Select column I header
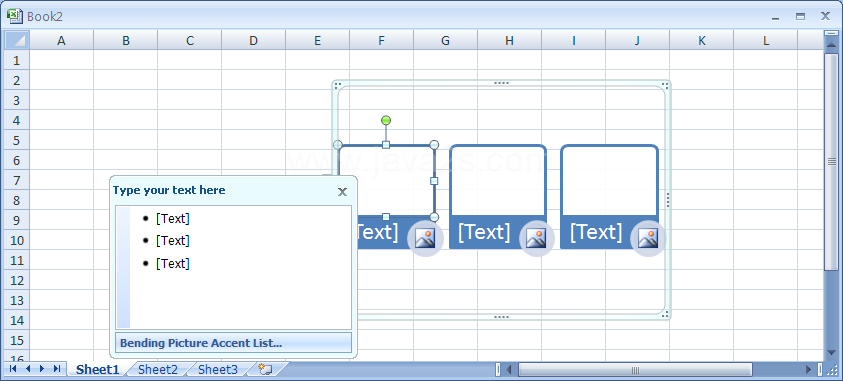843x381 pixels. (x=574, y=40)
